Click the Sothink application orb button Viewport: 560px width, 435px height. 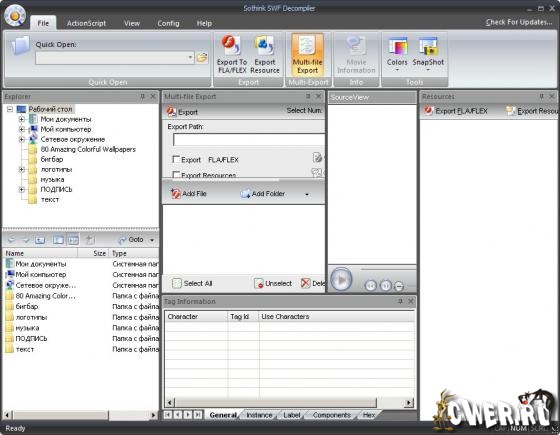coord(15,15)
